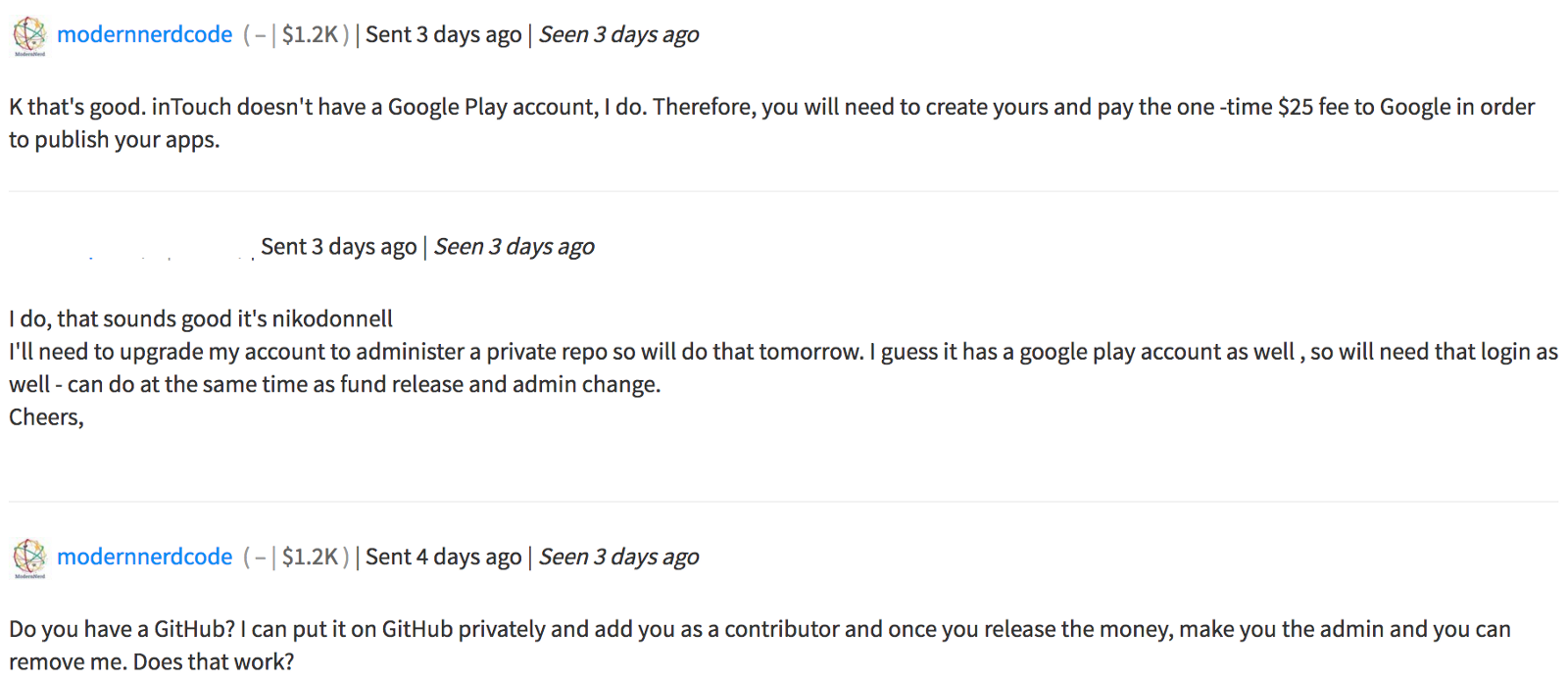The width and height of the screenshot is (1568, 680).
Task: Click the $1.2K earnings in the top message header
Action: click(x=309, y=35)
